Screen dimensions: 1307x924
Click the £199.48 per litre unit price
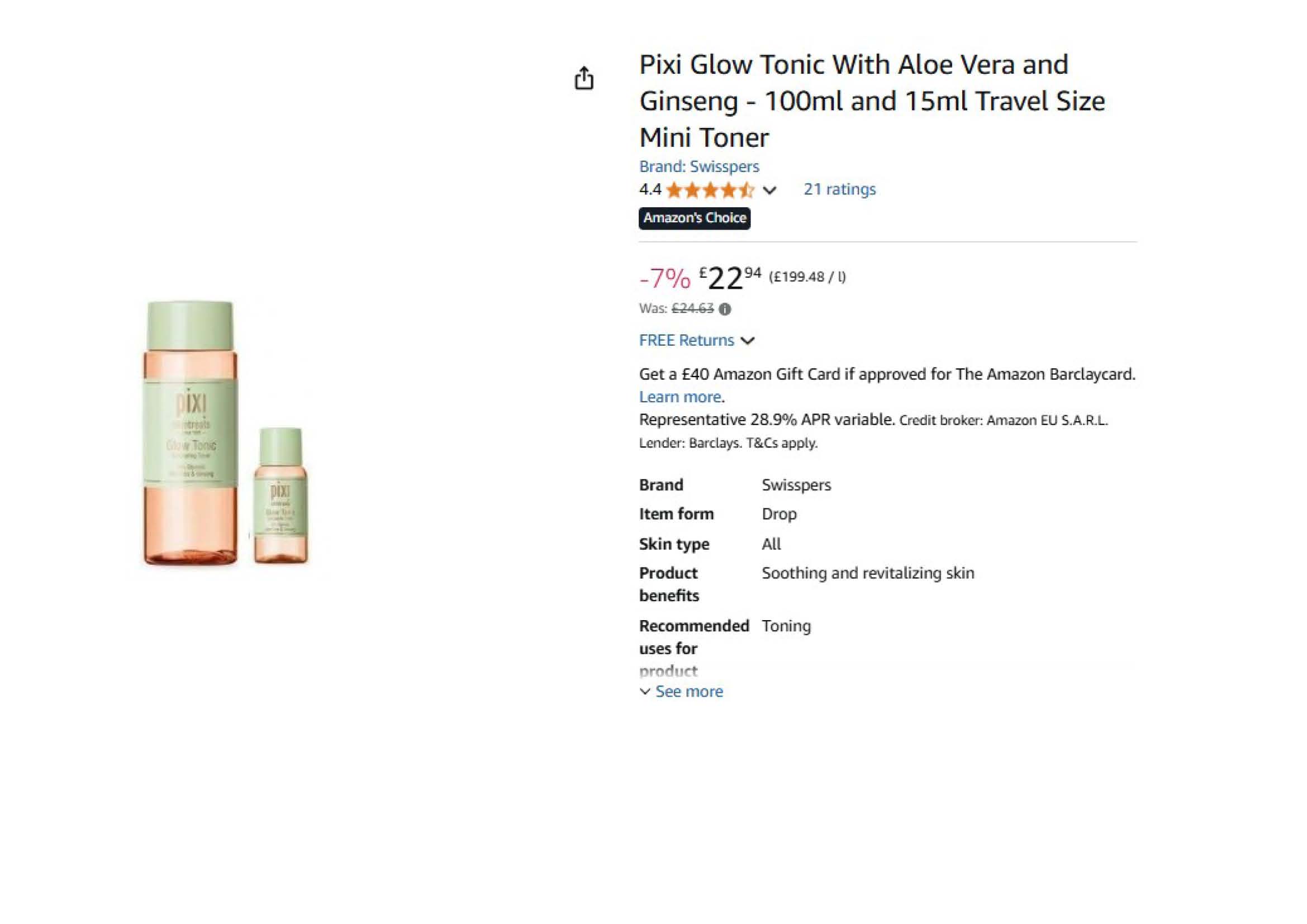click(807, 277)
